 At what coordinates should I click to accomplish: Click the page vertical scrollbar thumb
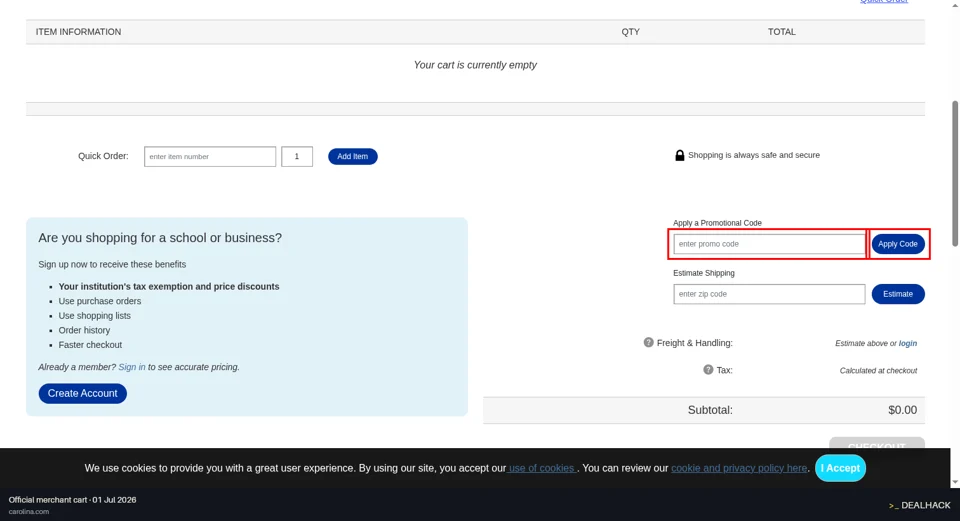click(954, 174)
